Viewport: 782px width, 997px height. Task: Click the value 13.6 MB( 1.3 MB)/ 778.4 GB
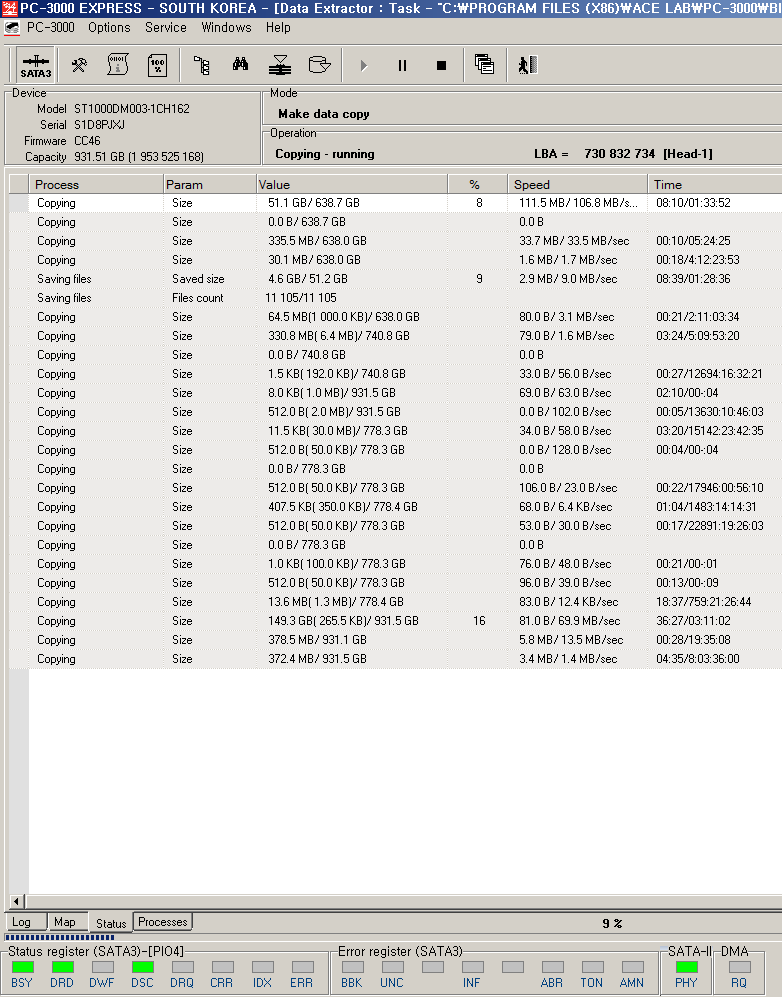pyautogui.click(x=336, y=602)
